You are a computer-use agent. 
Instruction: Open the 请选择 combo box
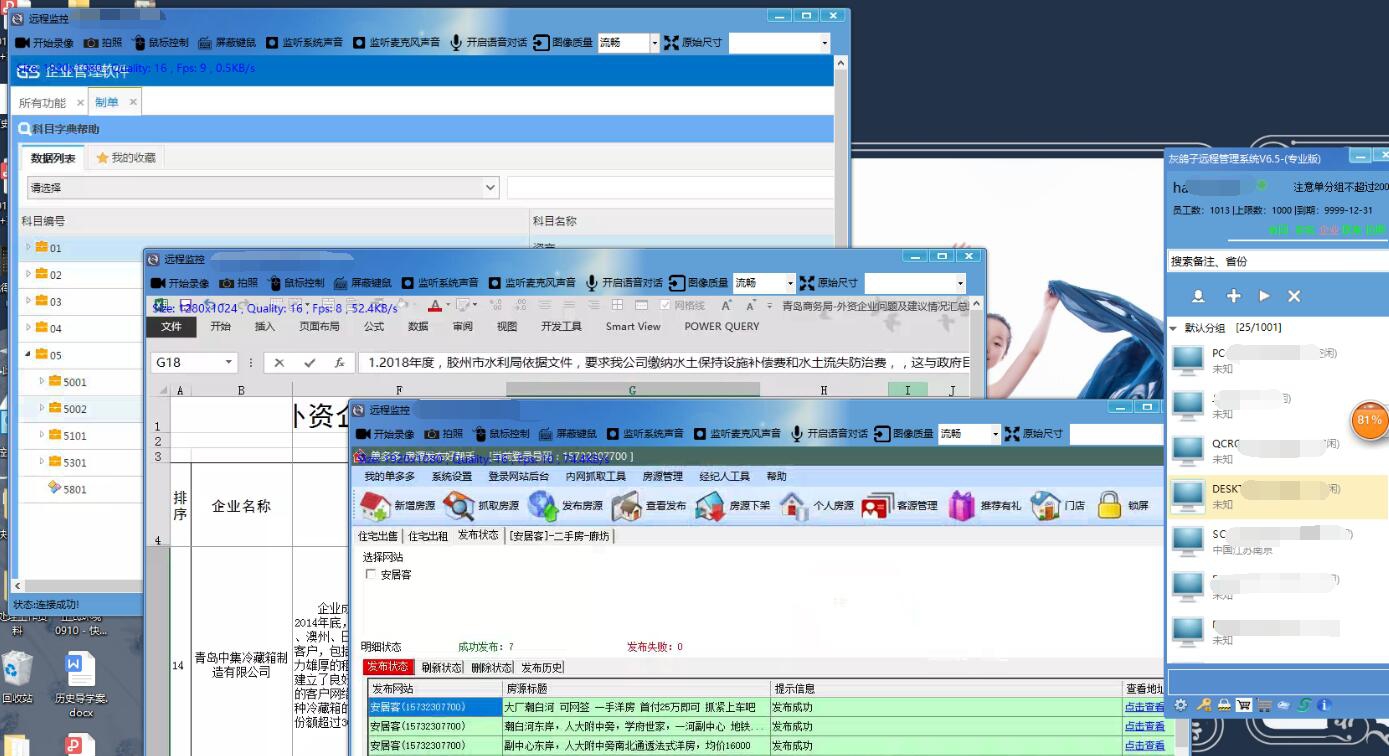(263, 187)
